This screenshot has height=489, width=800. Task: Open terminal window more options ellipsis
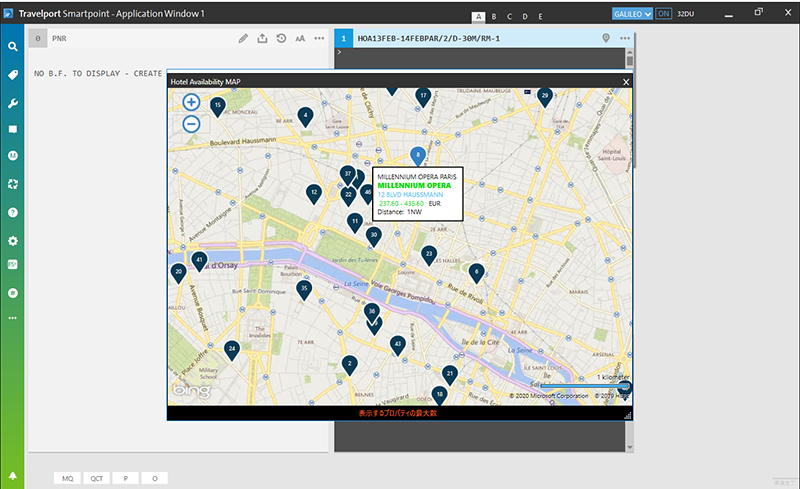tap(625, 38)
